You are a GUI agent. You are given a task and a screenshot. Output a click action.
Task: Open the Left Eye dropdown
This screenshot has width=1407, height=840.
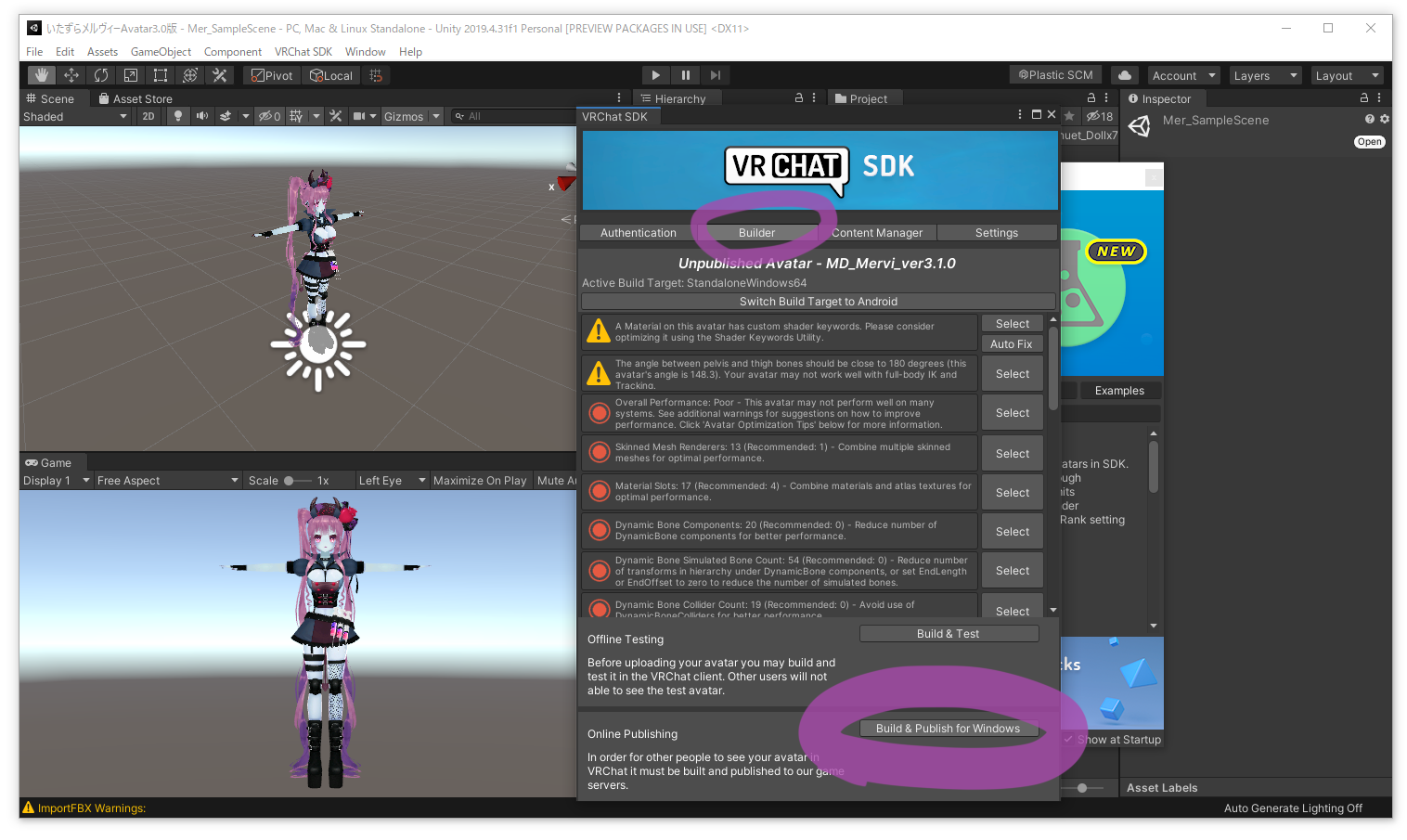tap(392, 480)
